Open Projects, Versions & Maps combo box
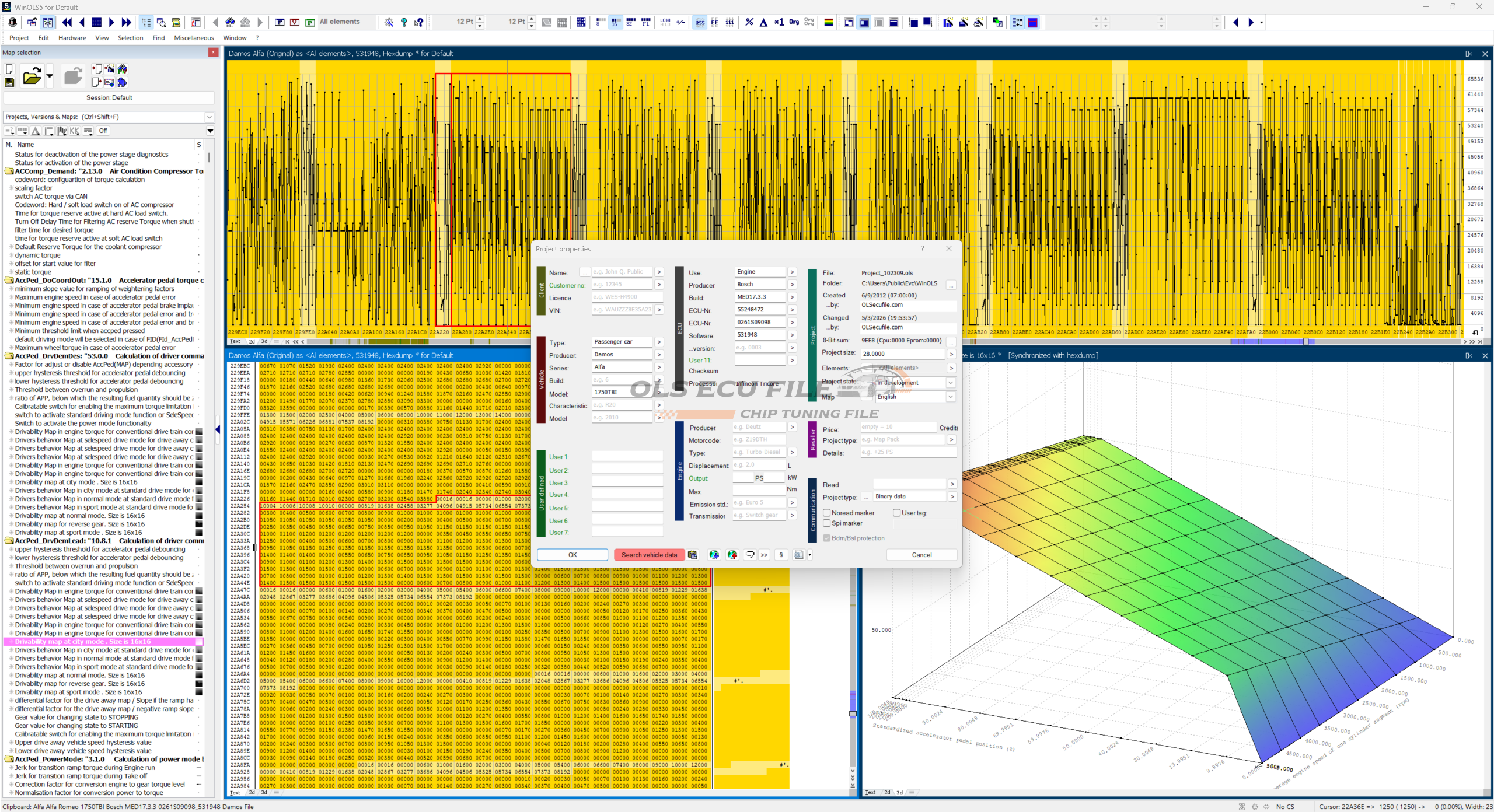Screen dimensions: 1494x812 109,117
